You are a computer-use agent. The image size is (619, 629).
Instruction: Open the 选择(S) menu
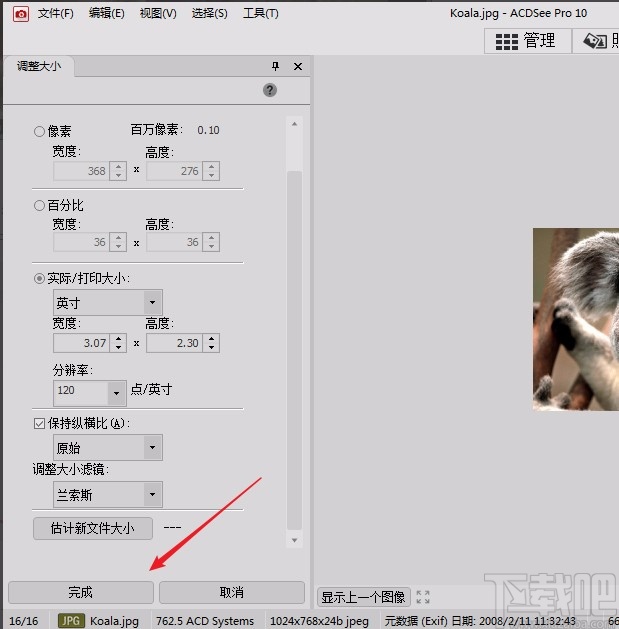pos(209,14)
